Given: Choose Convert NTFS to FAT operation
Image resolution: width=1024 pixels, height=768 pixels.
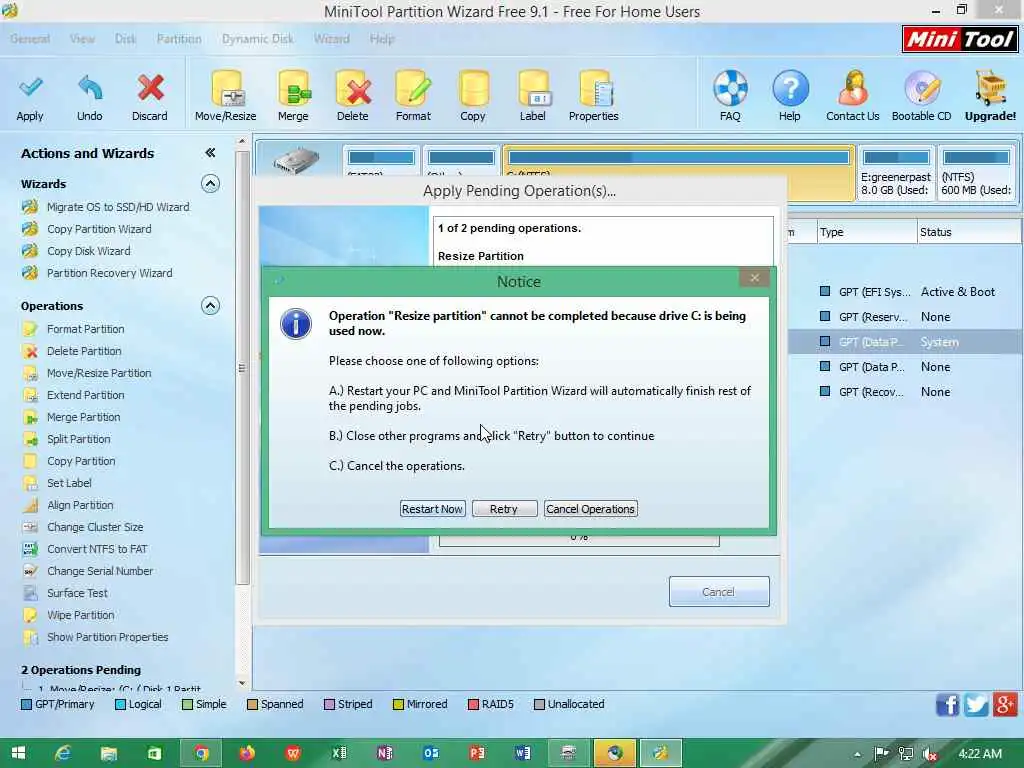Looking at the screenshot, I should (97, 549).
